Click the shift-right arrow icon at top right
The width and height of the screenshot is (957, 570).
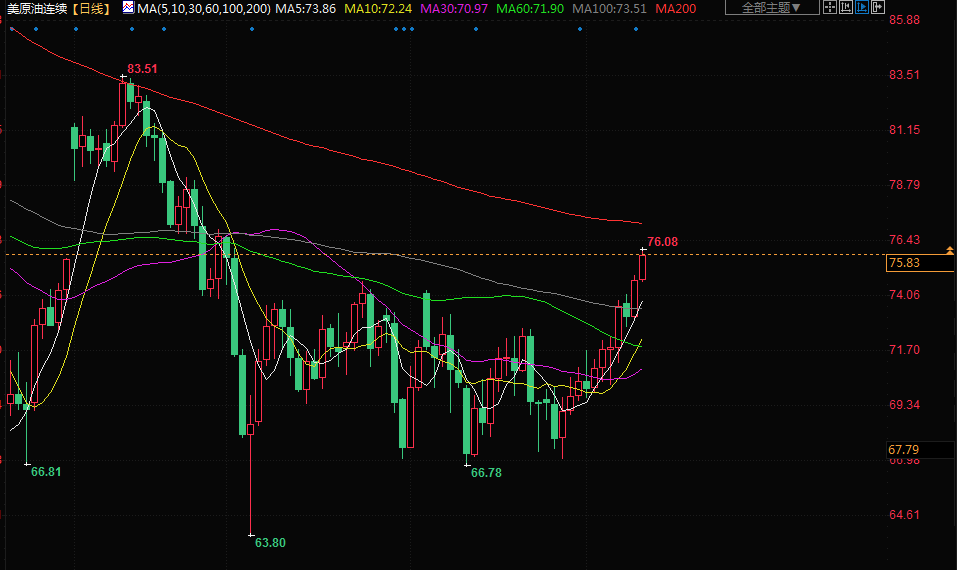pyautogui.click(x=878, y=7)
